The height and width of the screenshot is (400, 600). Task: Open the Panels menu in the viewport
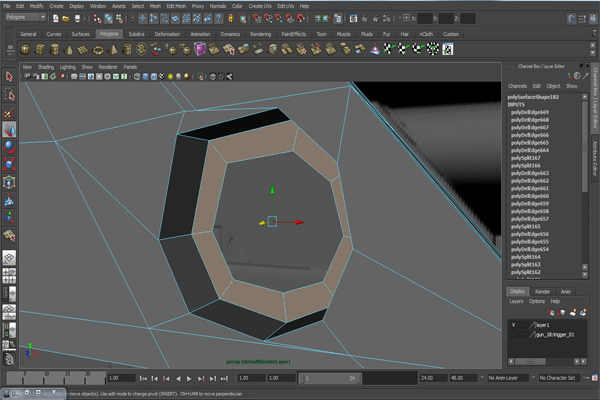(130, 67)
